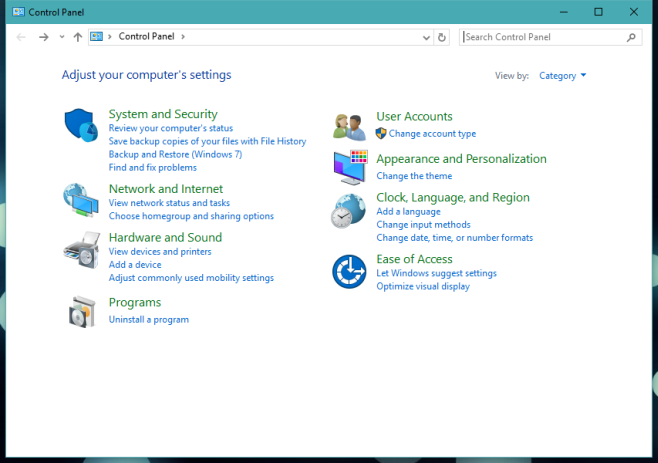
Task: Open Let Windows suggest settings
Action: [436, 273]
